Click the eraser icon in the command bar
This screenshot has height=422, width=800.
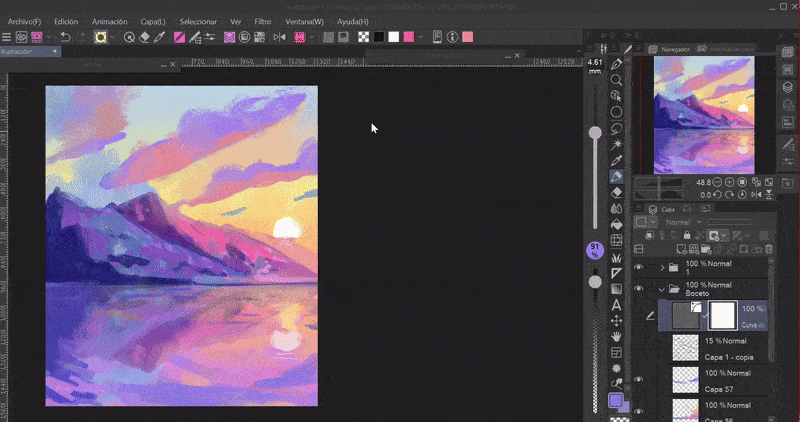144,37
